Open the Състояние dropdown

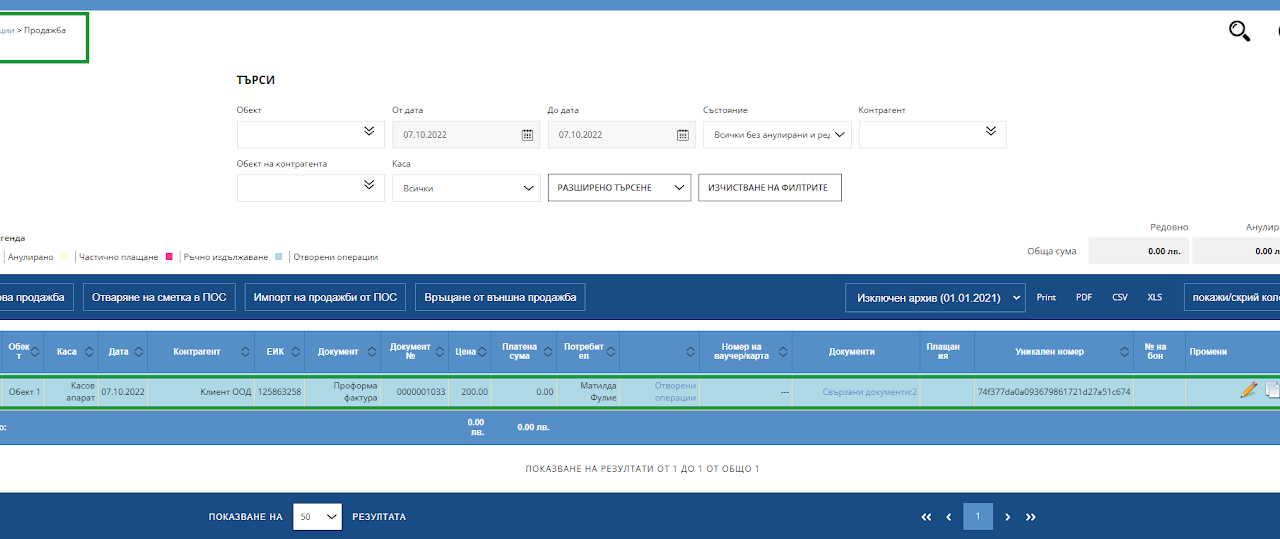tap(777, 135)
